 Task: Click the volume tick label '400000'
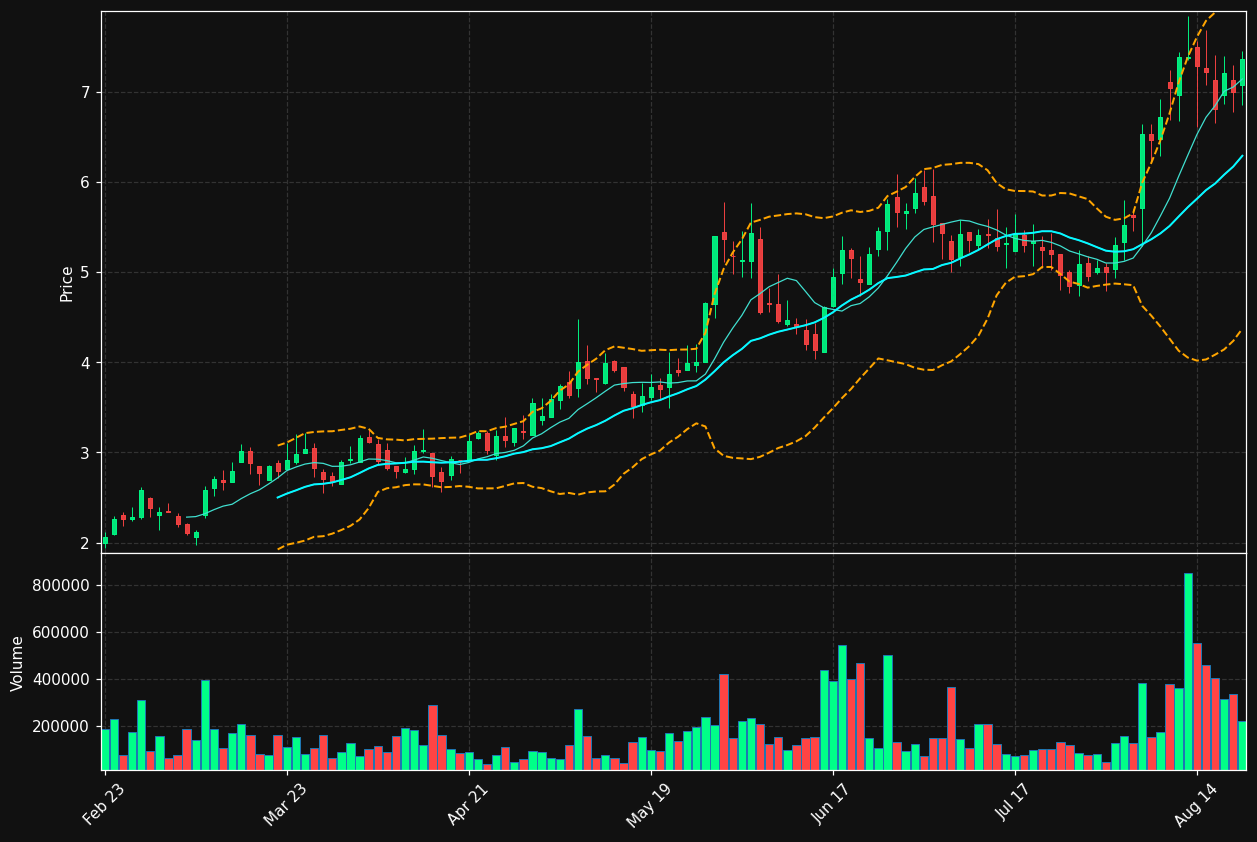pyautogui.click(x=61, y=680)
